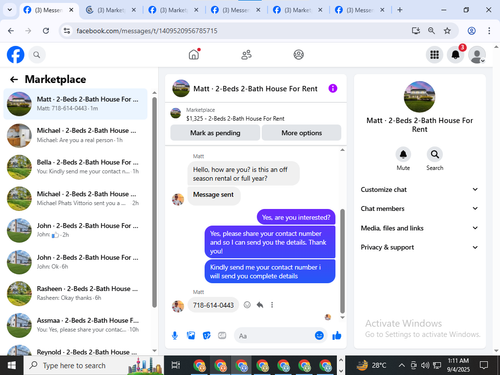Open Facebook home via the logo
Image resolution: width=500 pixels, height=375 pixels.
click(x=16, y=55)
